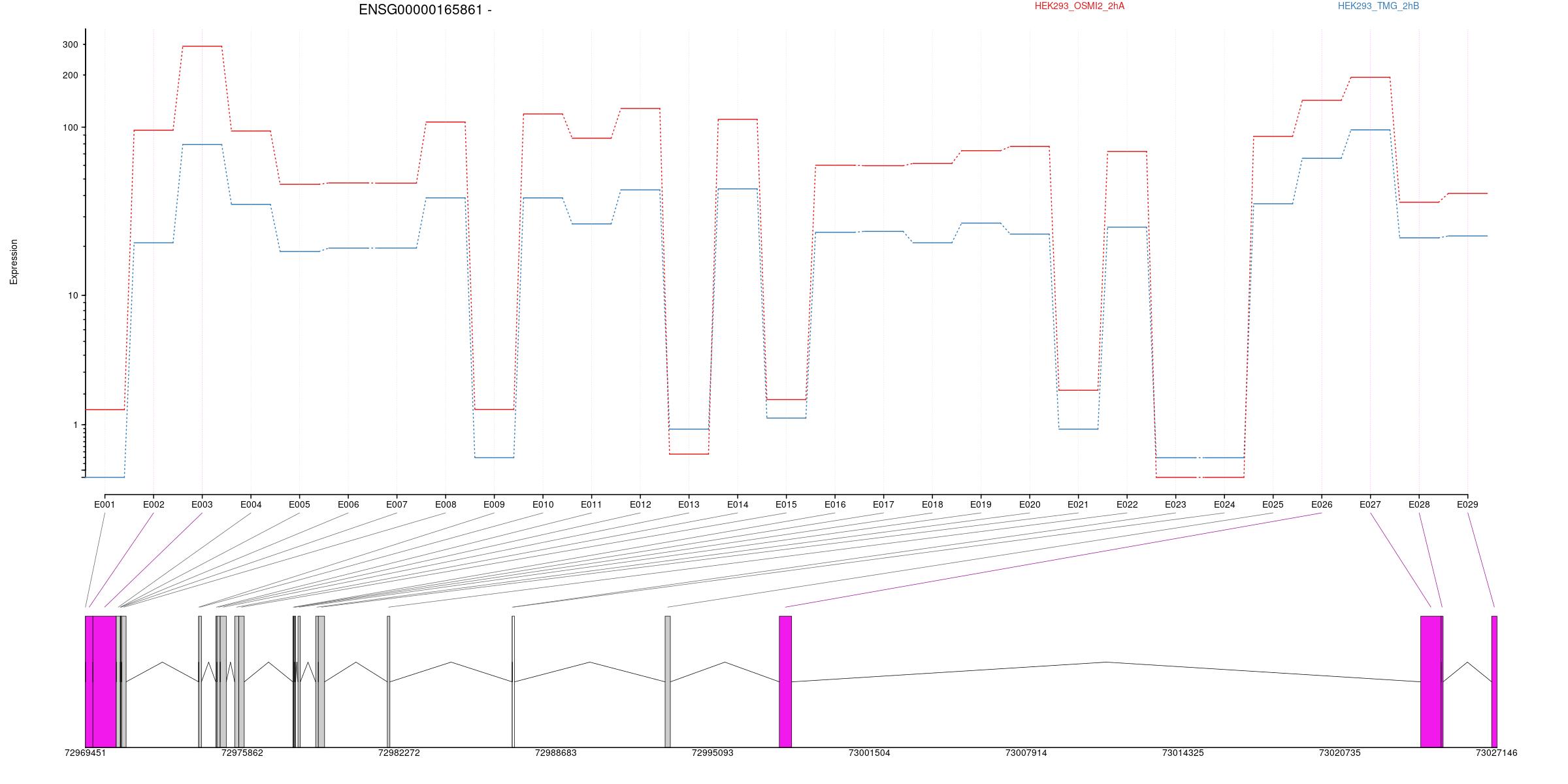Click exon bin label E001
This screenshot has height=784, width=1568.
tap(105, 504)
